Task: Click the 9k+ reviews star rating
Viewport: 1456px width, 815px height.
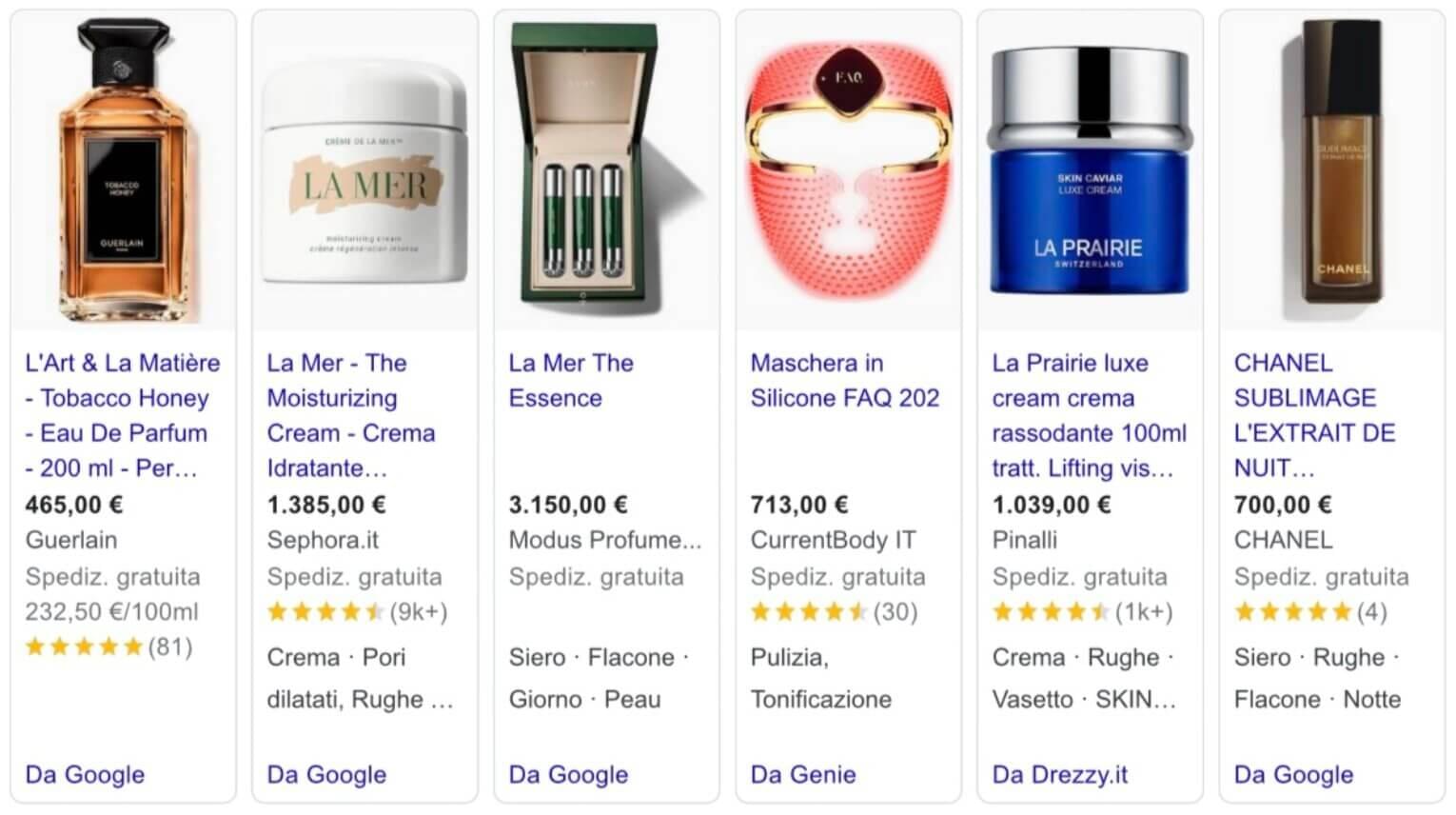Action: [x=357, y=612]
